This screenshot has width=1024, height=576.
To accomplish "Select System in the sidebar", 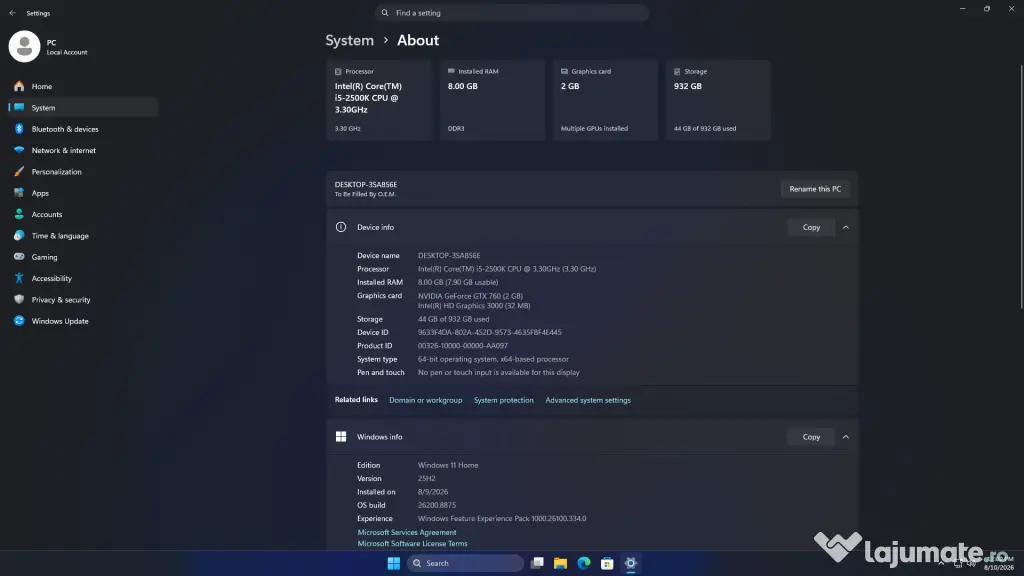I will [83, 108].
